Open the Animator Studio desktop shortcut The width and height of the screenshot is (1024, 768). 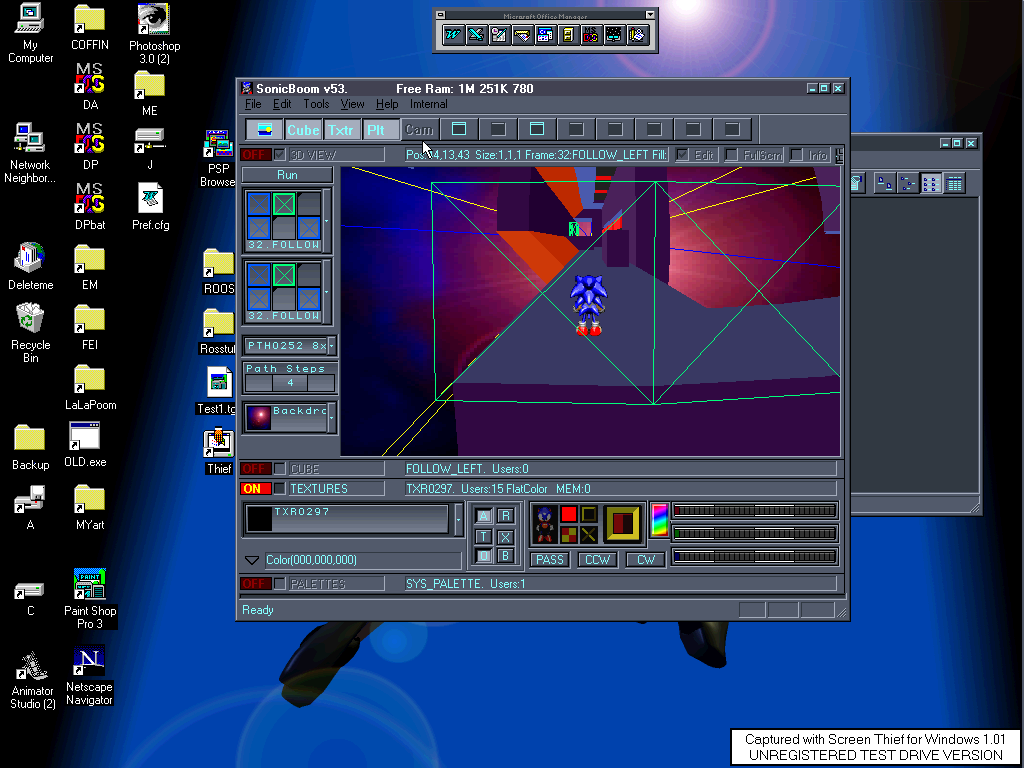(33, 680)
